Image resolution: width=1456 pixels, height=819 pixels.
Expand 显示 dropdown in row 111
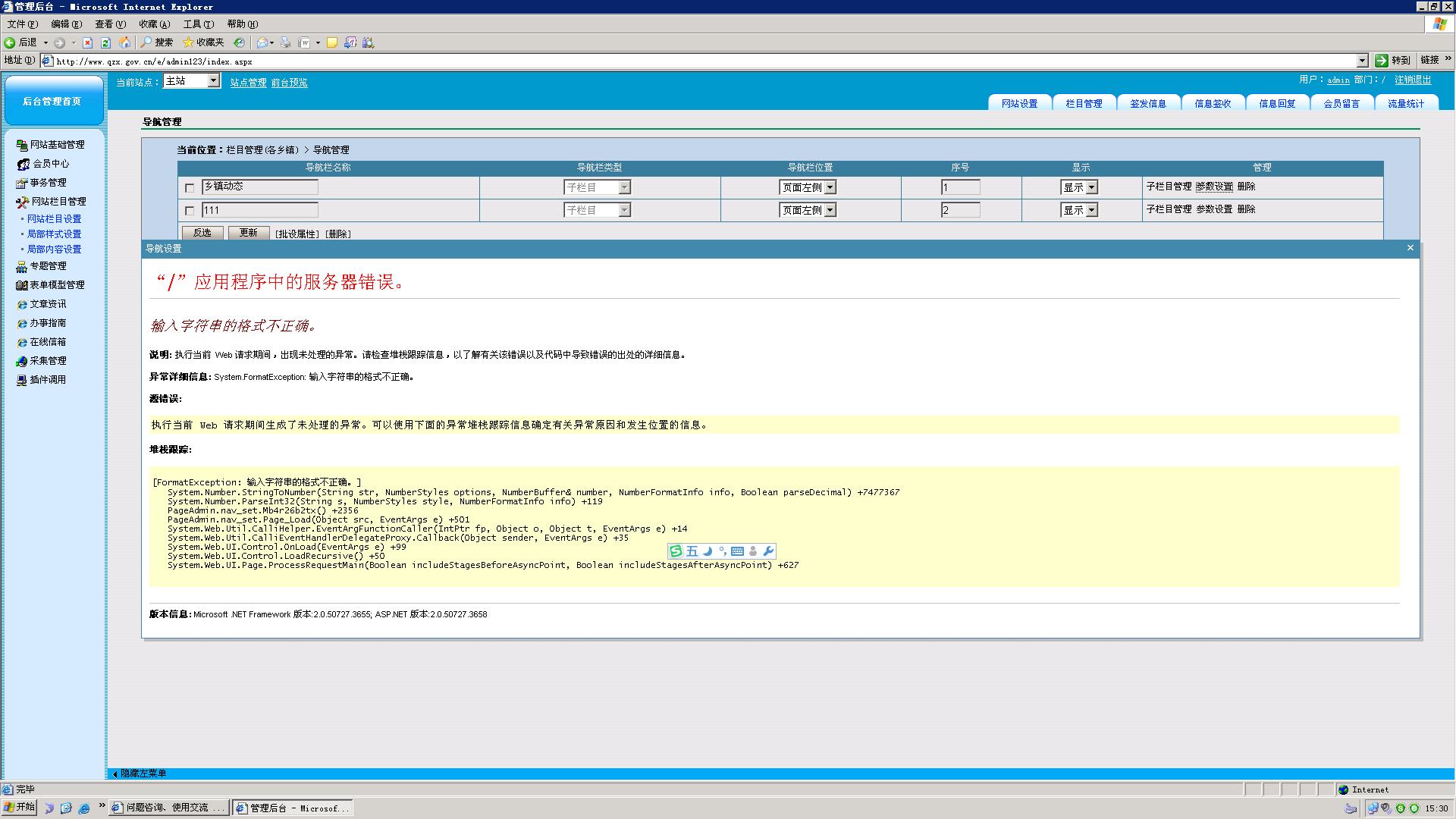(1091, 210)
